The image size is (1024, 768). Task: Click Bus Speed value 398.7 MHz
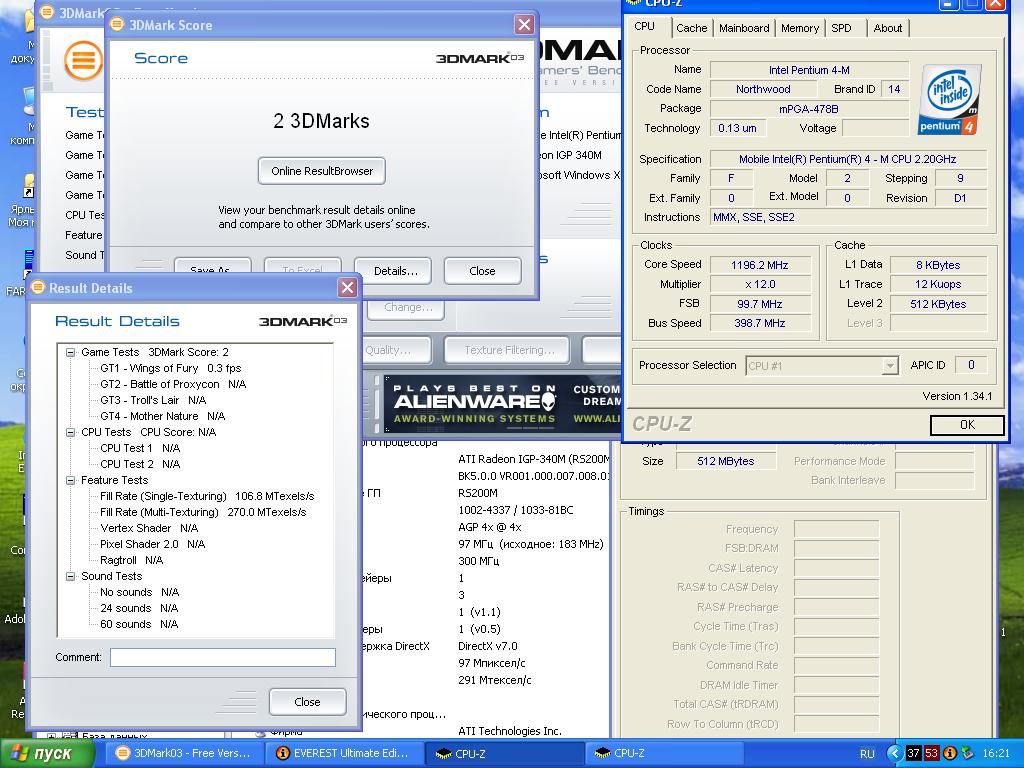pos(760,323)
